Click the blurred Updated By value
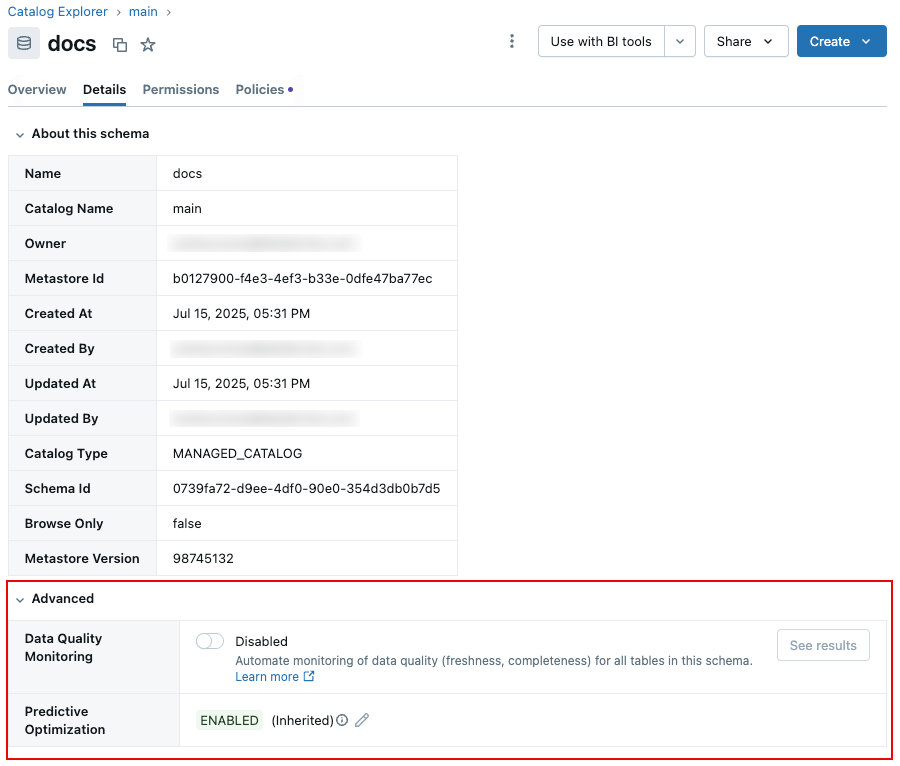900x766 pixels. (x=265, y=418)
